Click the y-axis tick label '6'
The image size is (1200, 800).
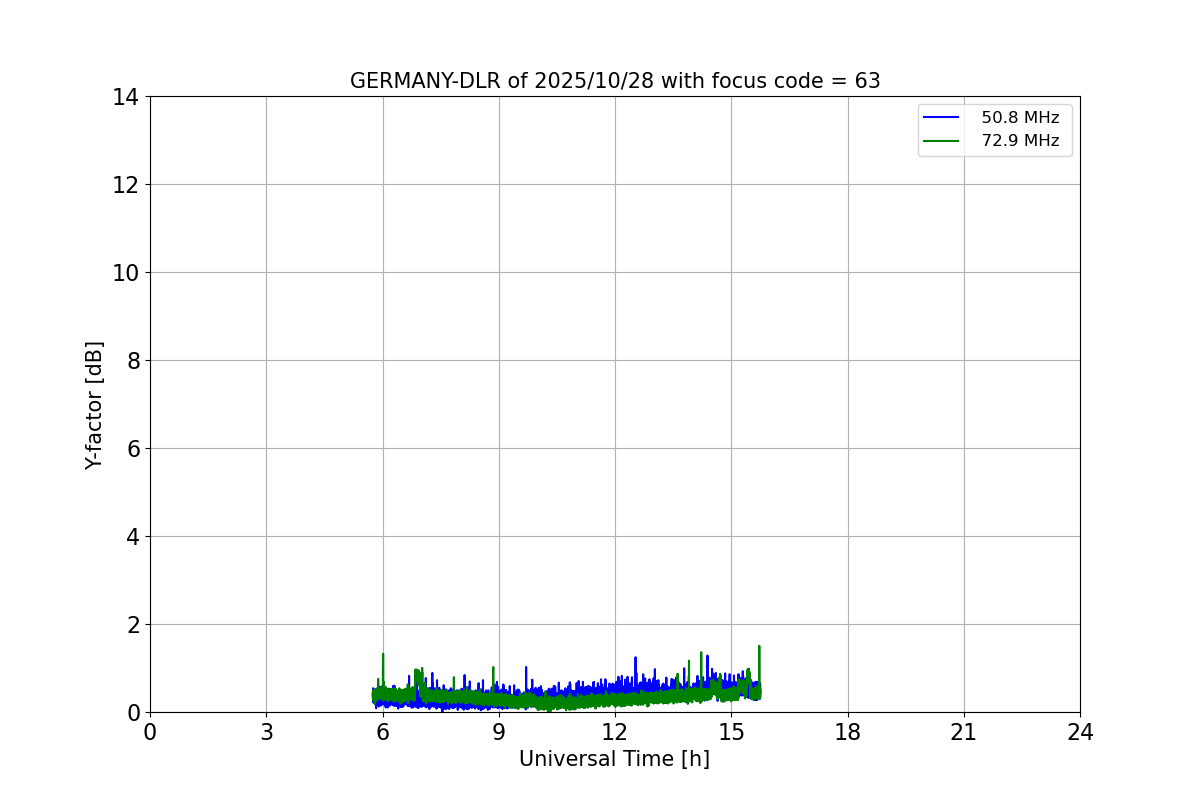133,449
